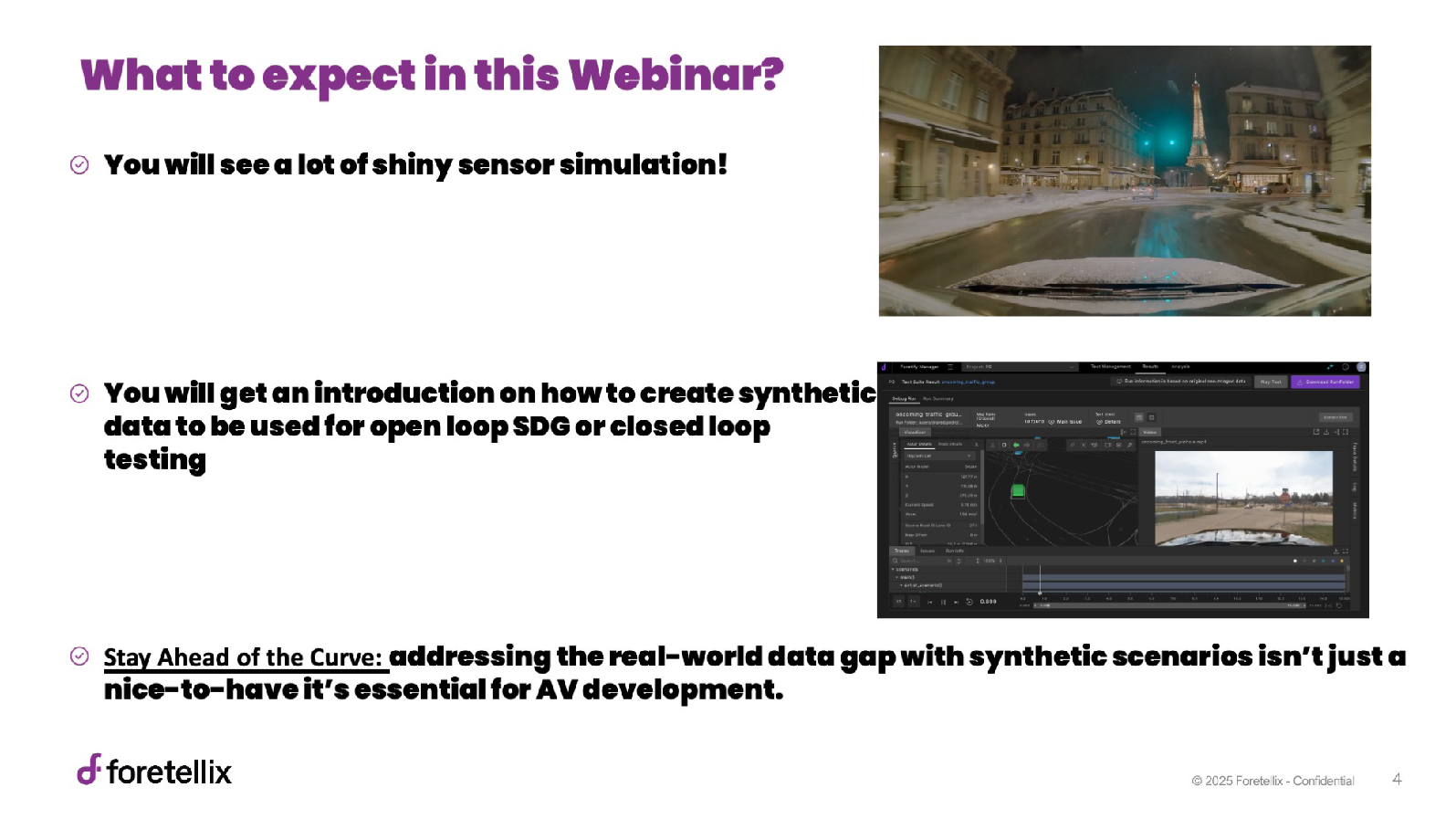Pop out the video panel in new window
The width and height of the screenshot is (1456, 819).
pyautogui.click(x=1316, y=432)
